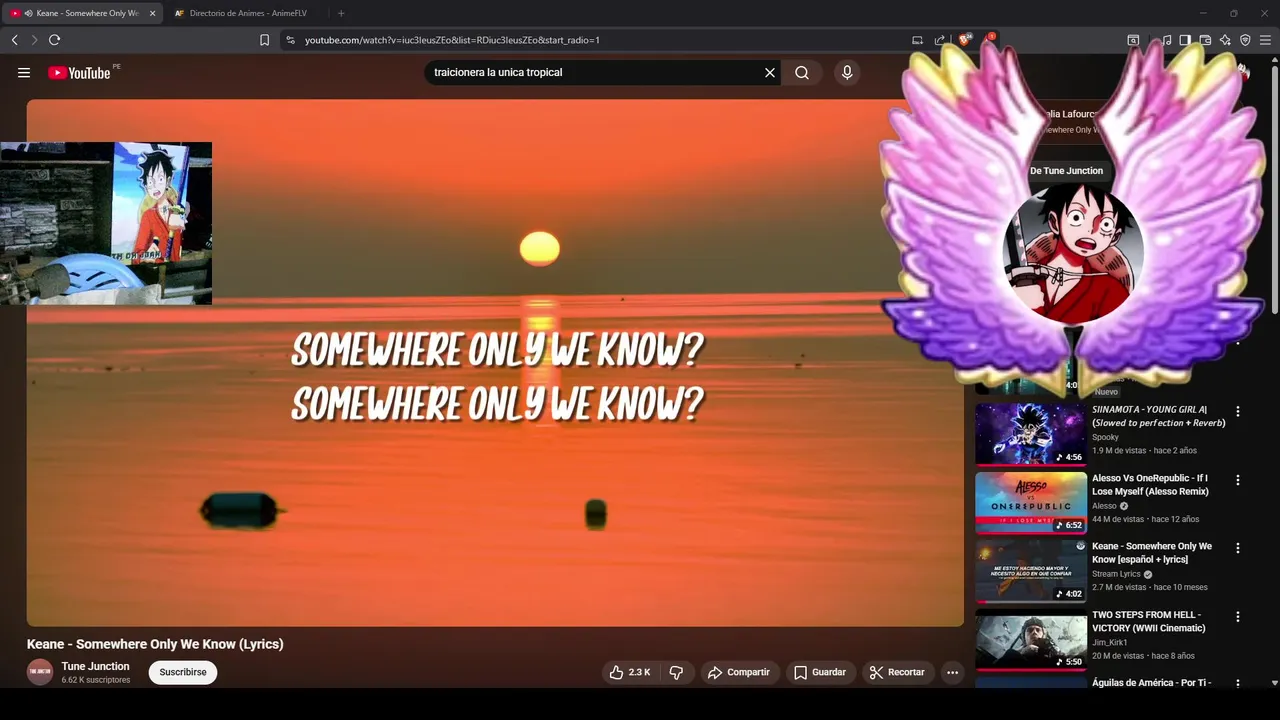Open the browser main menu icon
This screenshot has height=720, width=1280.
[1265, 40]
